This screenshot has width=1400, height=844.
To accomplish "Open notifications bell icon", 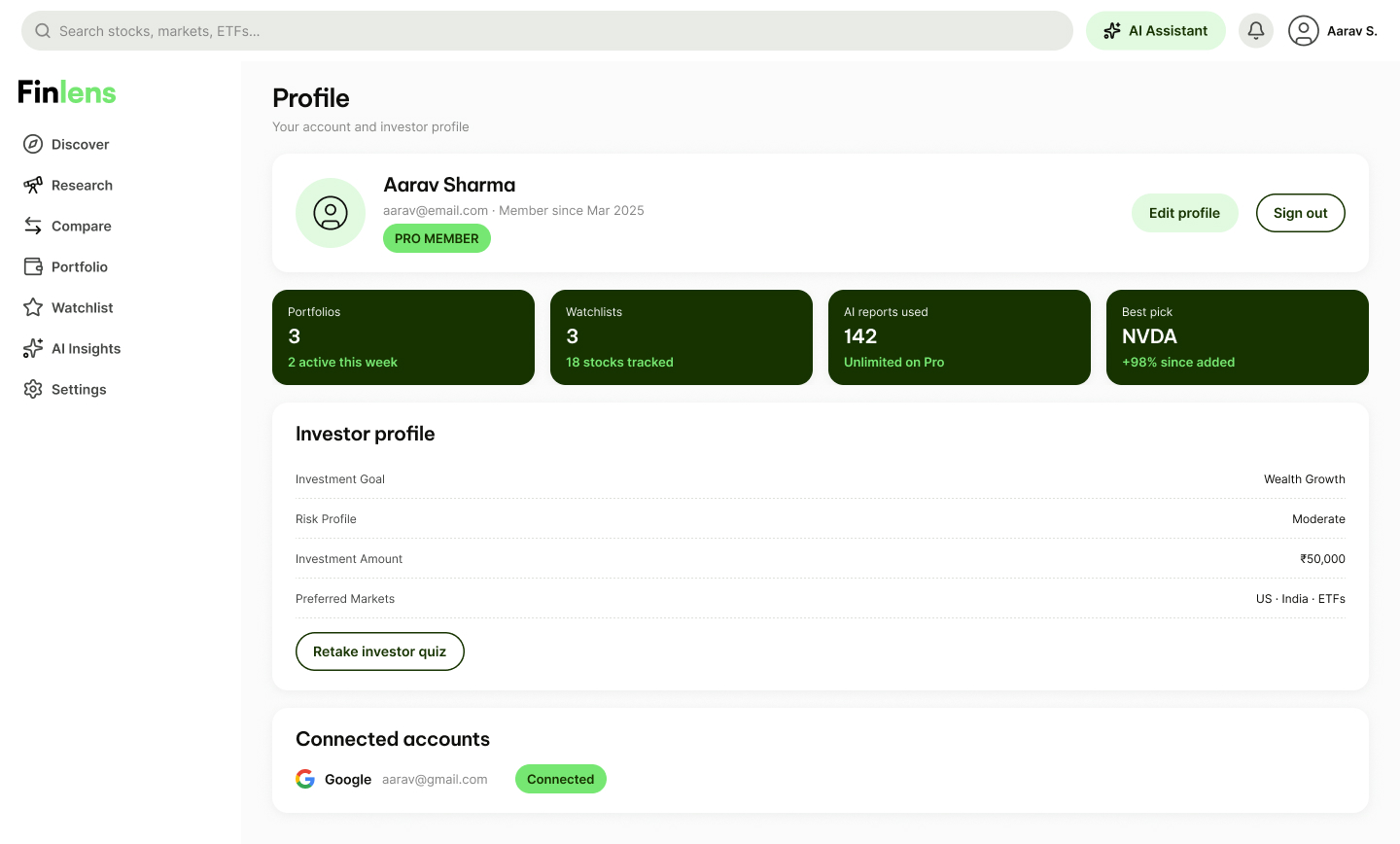I will point(1256,31).
